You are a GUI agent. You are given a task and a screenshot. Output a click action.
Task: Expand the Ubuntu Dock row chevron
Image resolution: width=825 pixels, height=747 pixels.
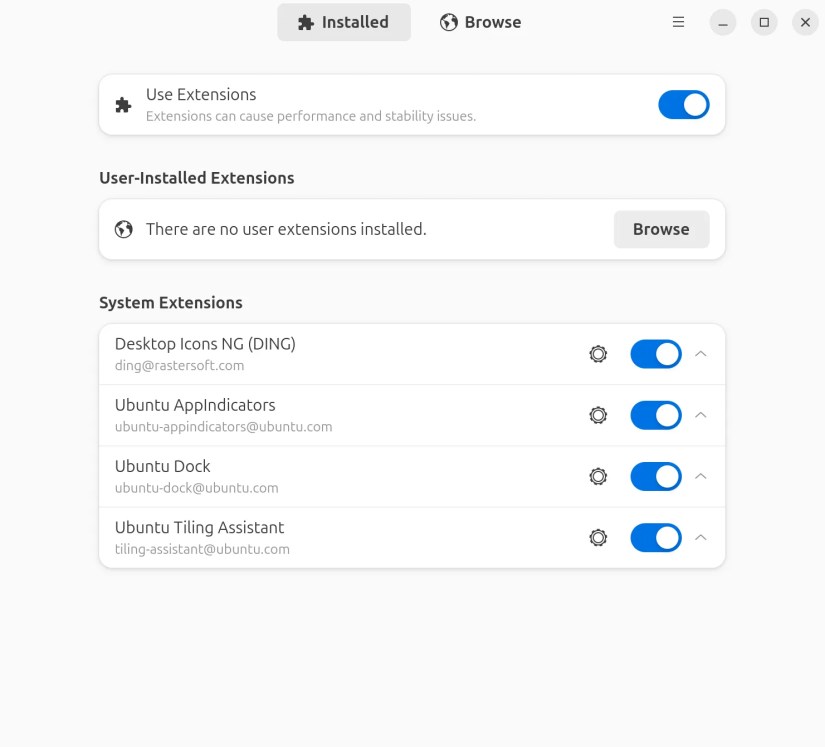click(701, 476)
